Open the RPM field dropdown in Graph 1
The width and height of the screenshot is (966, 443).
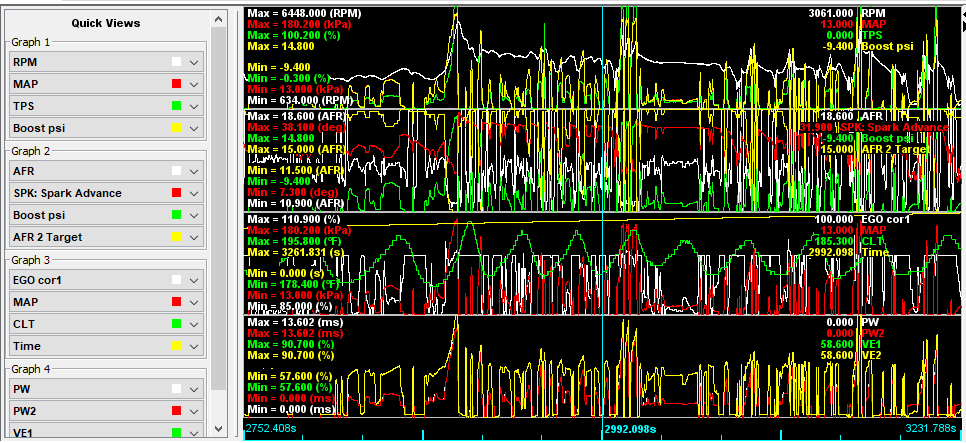pyautogui.click(x=195, y=62)
